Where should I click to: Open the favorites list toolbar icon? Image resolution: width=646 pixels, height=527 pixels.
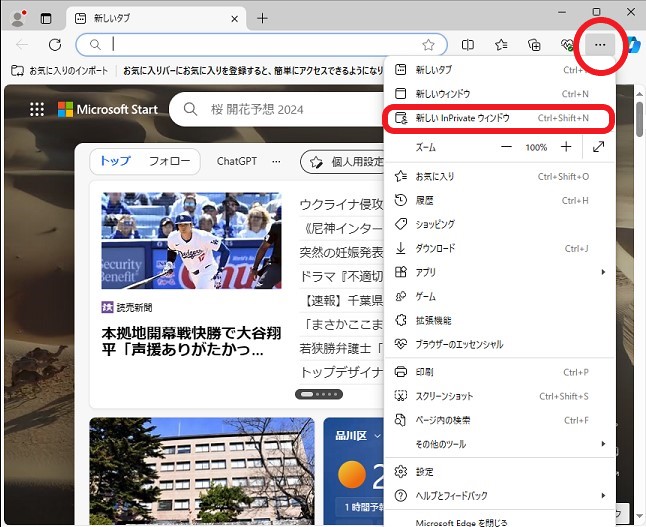click(501, 45)
